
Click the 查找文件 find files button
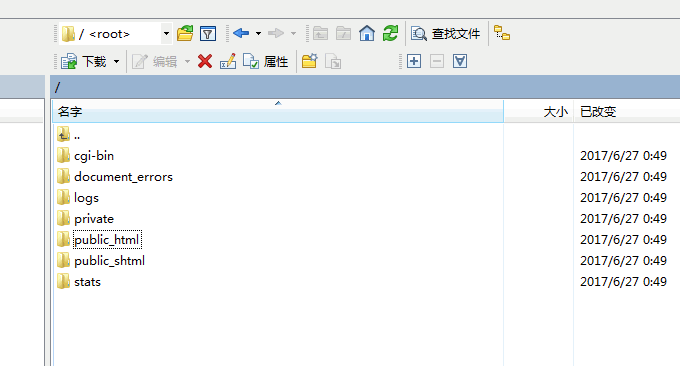(x=446, y=33)
